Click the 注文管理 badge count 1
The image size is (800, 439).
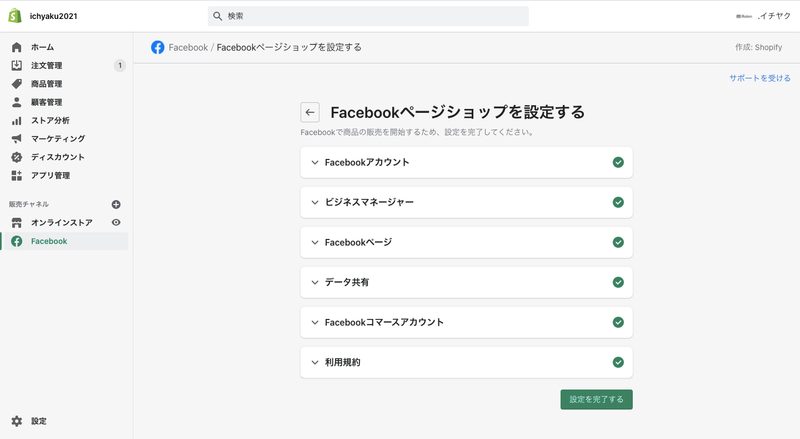pyautogui.click(x=119, y=65)
